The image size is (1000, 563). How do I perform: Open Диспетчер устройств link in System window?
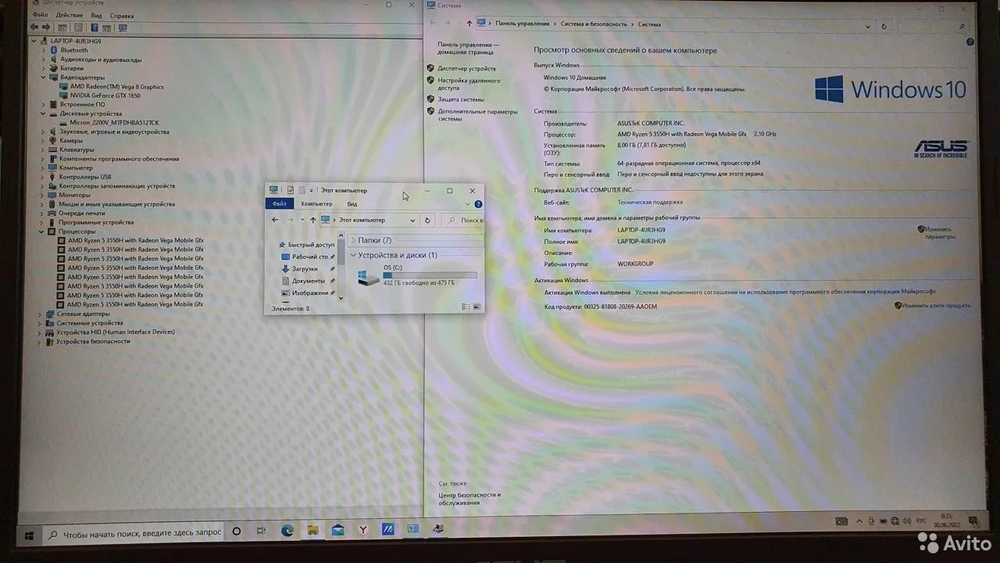[x=466, y=68]
